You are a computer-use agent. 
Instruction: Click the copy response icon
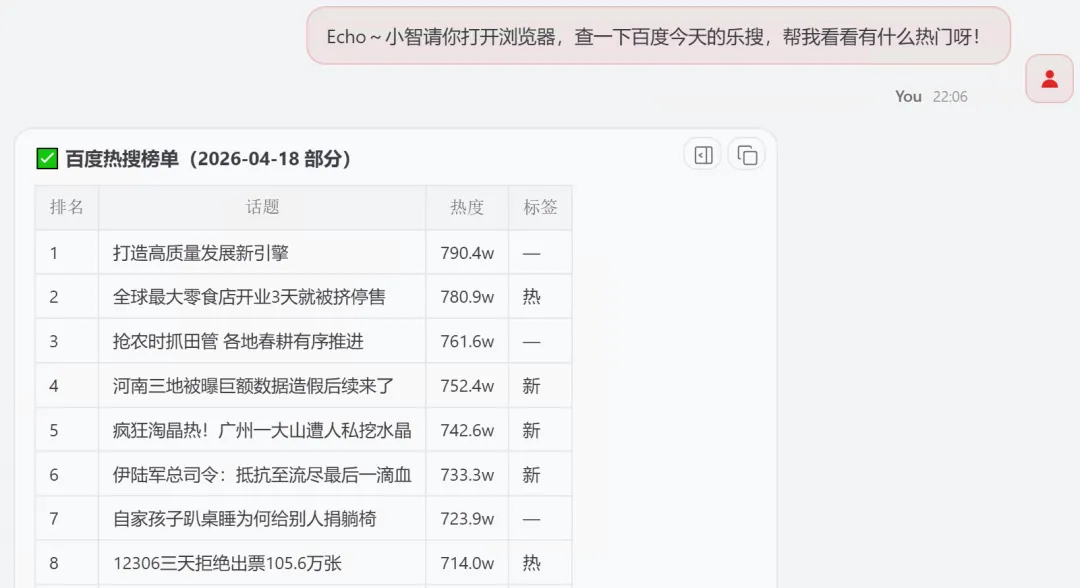[x=747, y=155]
